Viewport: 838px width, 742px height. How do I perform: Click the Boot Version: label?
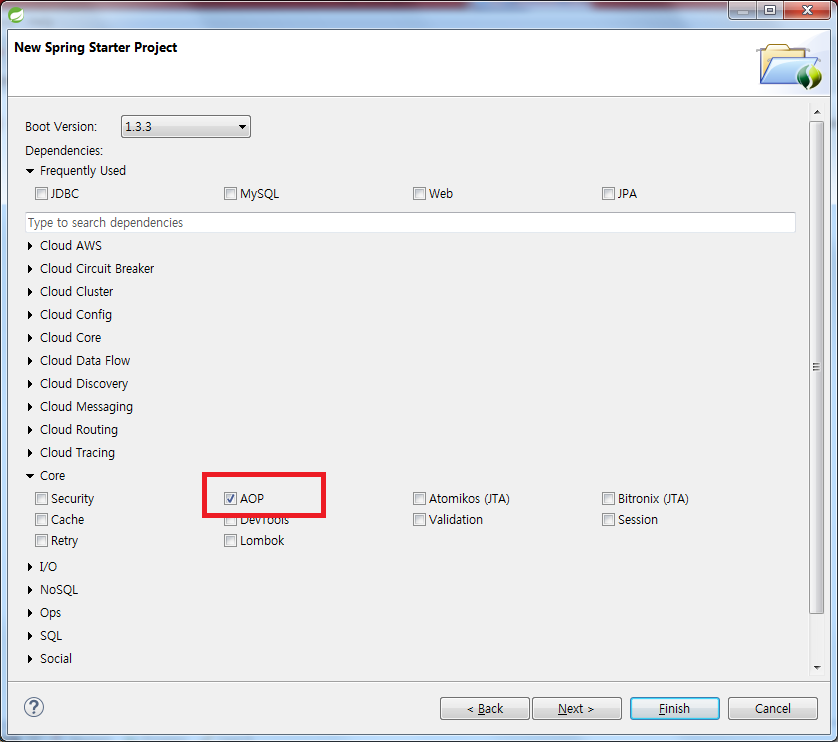pyautogui.click(x=61, y=127)
